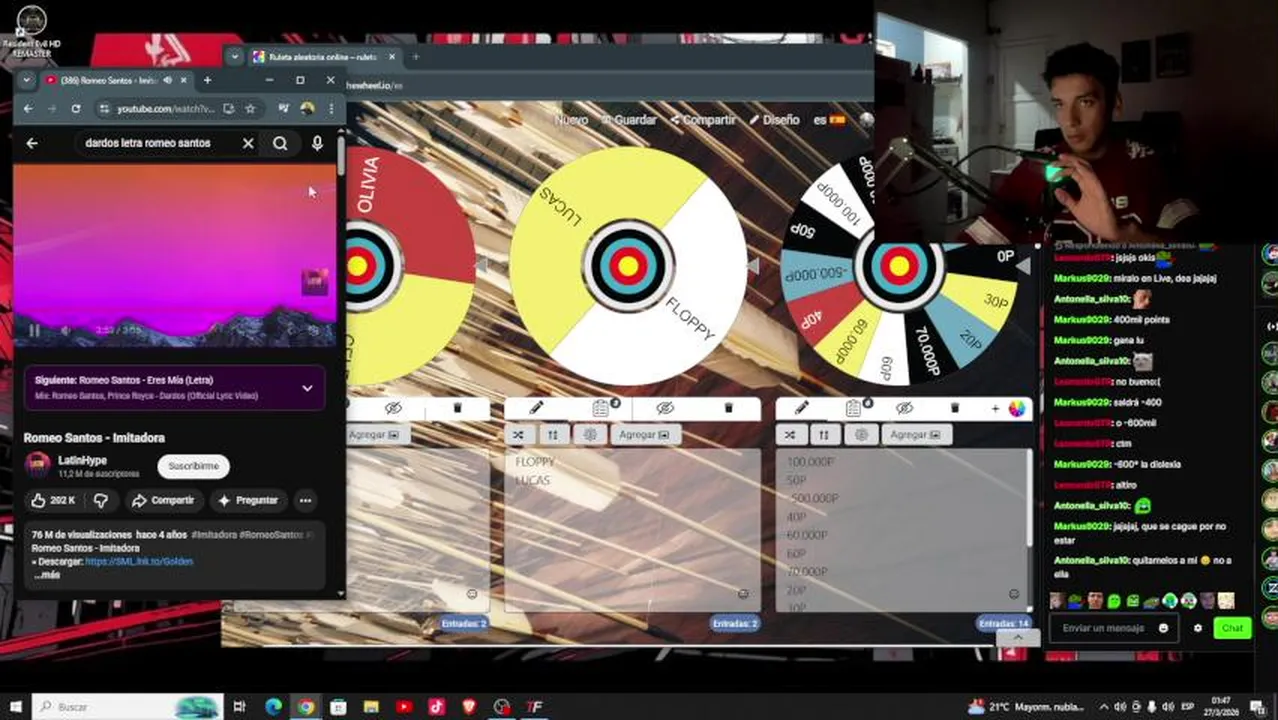The height and width of the screenshot is (720, 1278).
Task: Edit the FLOPPY/LUCAS wheel with pencil icon
Action: click(x=536, y=408)
